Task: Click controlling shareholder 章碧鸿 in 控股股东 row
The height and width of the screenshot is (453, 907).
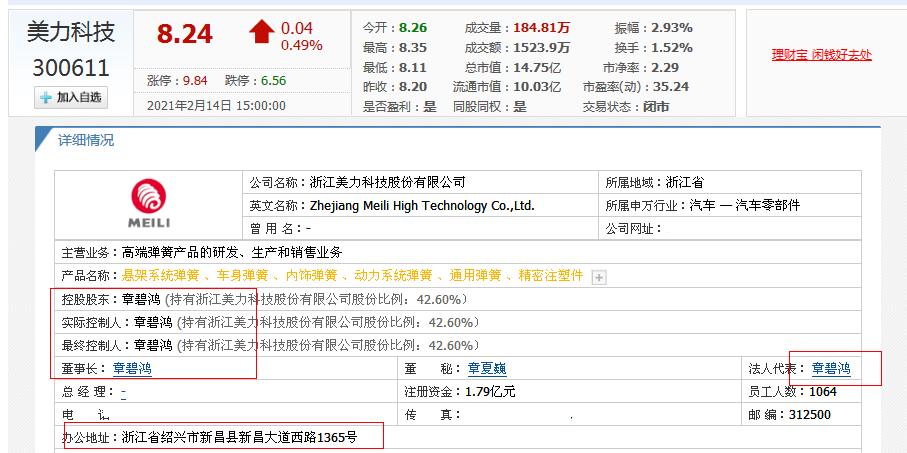Action: 141,299
